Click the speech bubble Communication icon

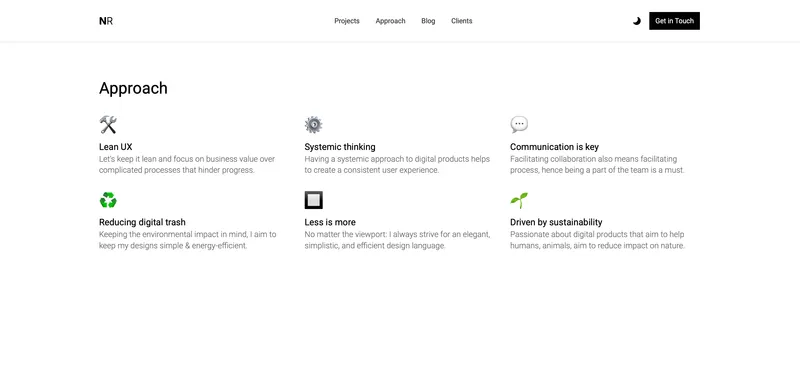519,125
